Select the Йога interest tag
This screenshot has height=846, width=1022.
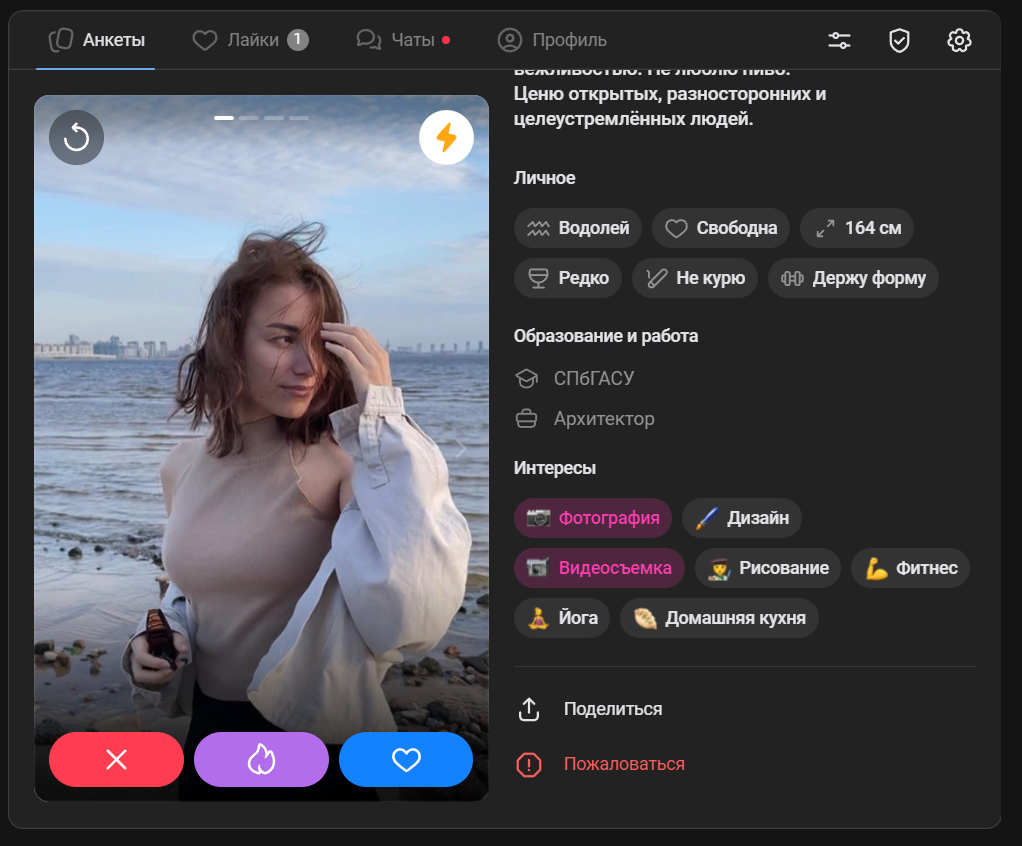coord(562,617)
